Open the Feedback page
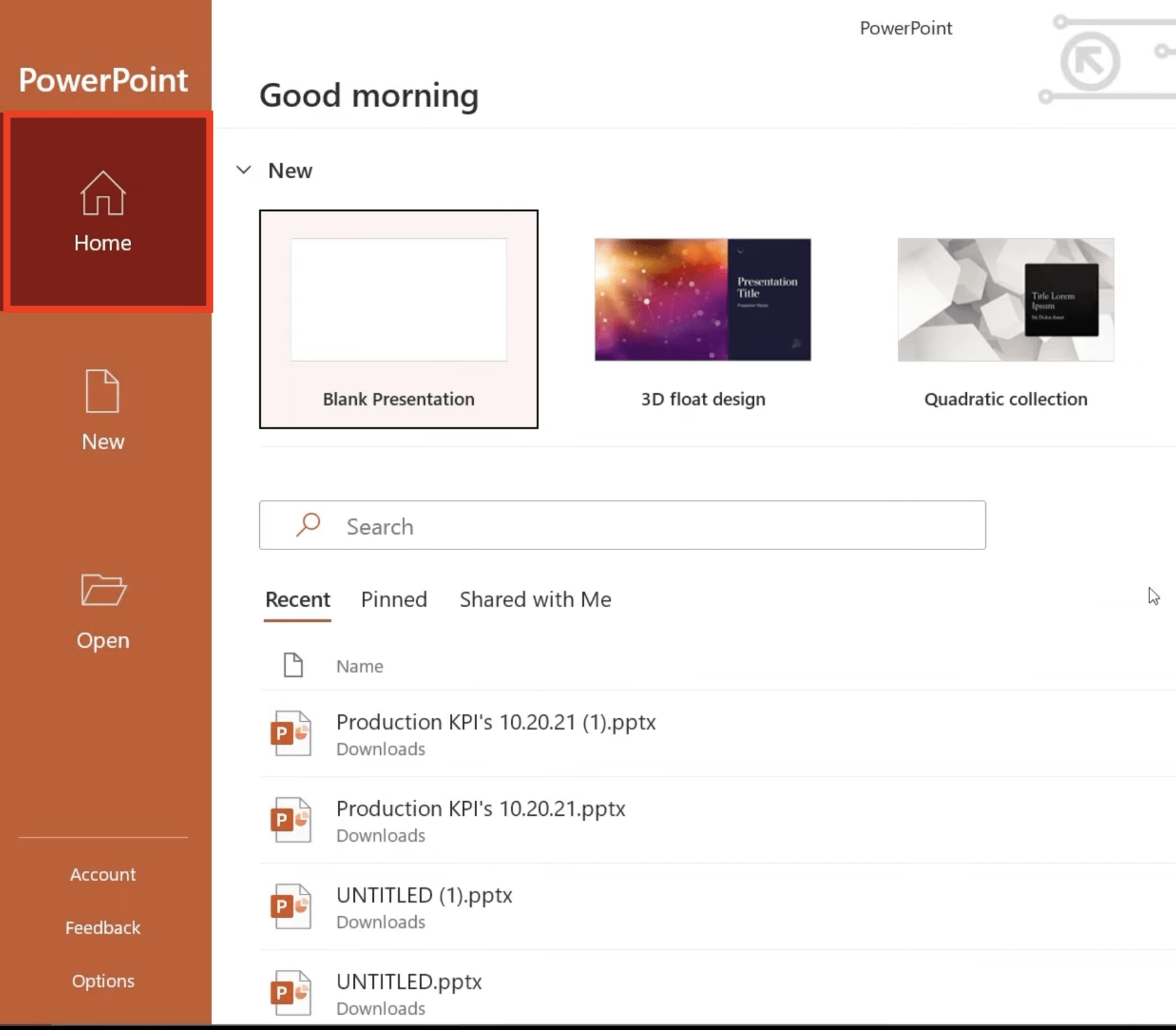 pyautogui.click(x=103, y=927)
